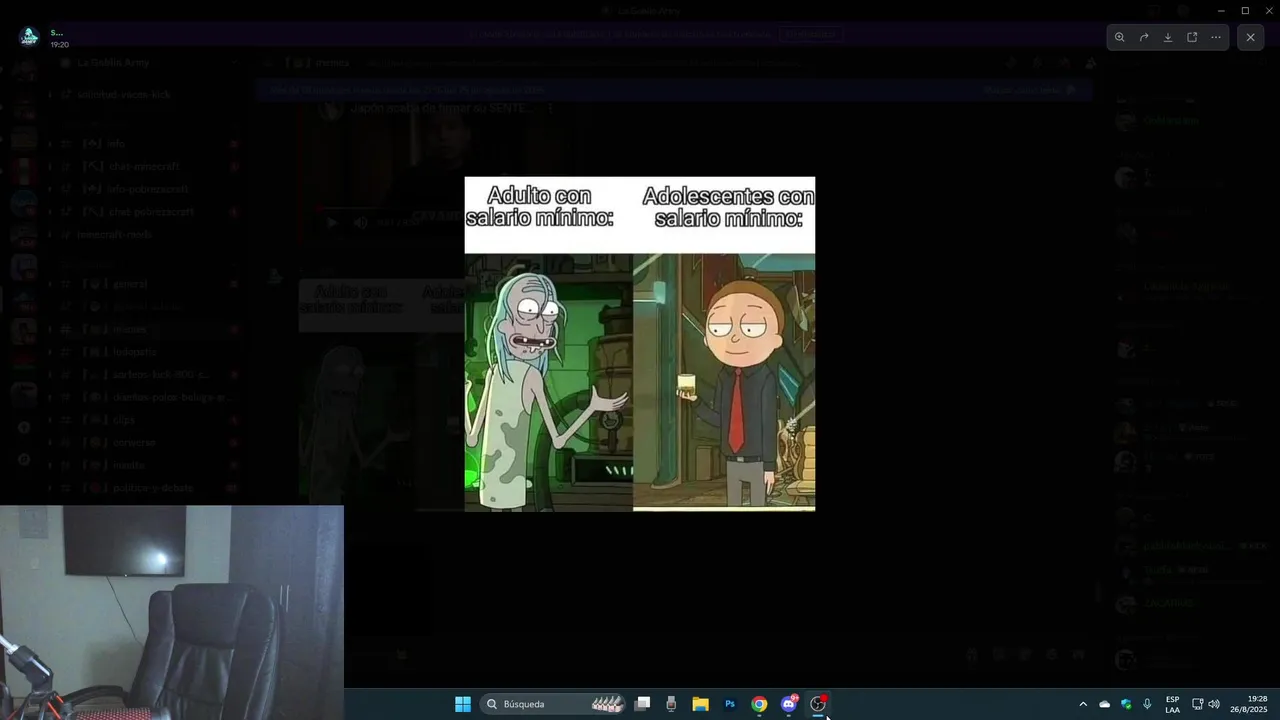Click the enlarged Rick and Morty meme image
Image resolution: width=1280 pixels, height=720 pixels.
pyautogui.click(x=640, y=344)
